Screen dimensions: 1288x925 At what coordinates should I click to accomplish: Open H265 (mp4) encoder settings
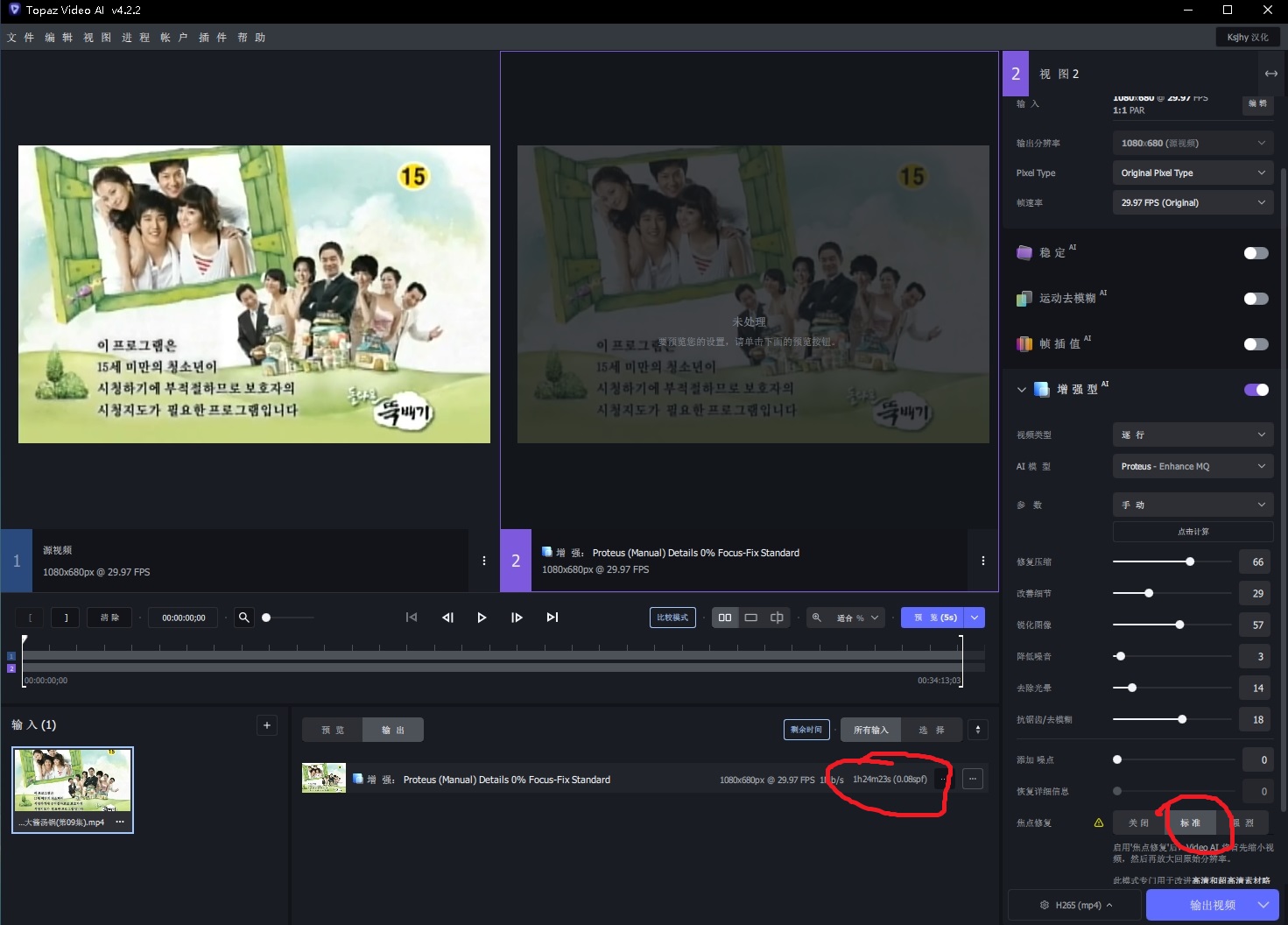(1076, 905)
